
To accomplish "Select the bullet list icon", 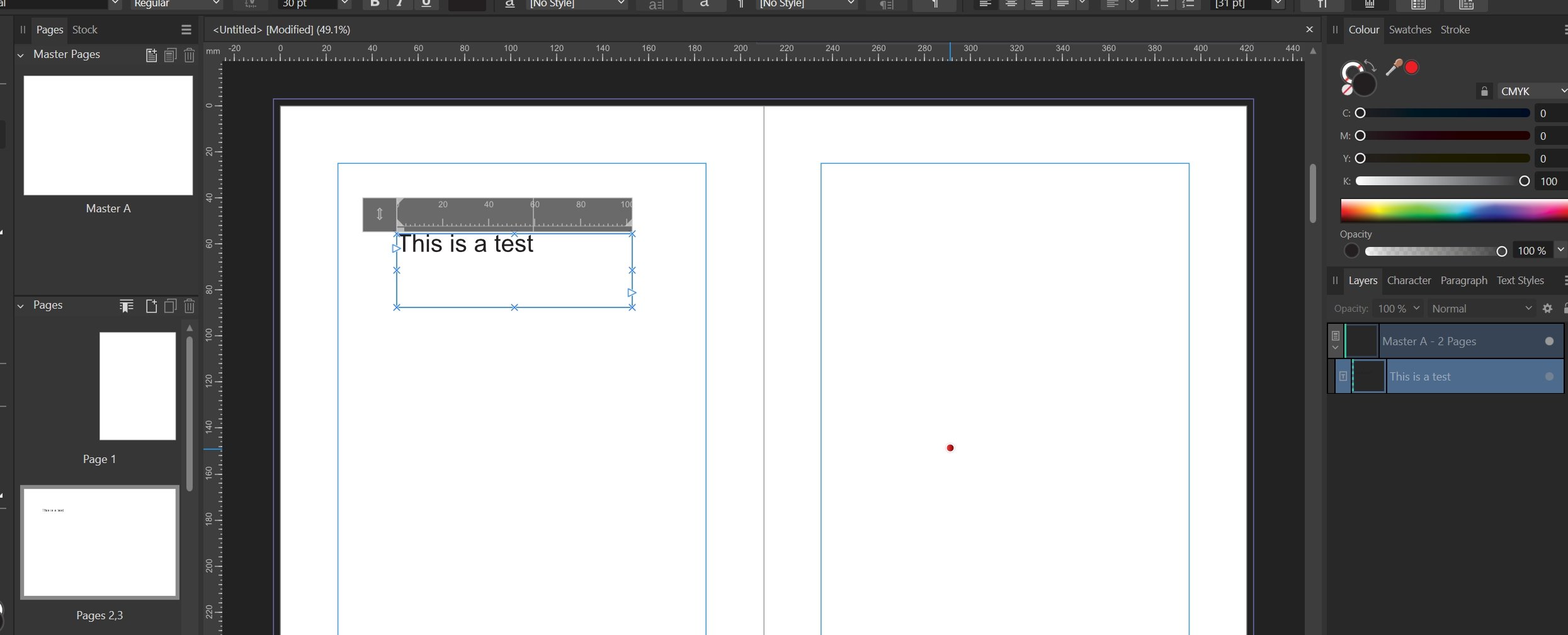I will [1161, 3].
